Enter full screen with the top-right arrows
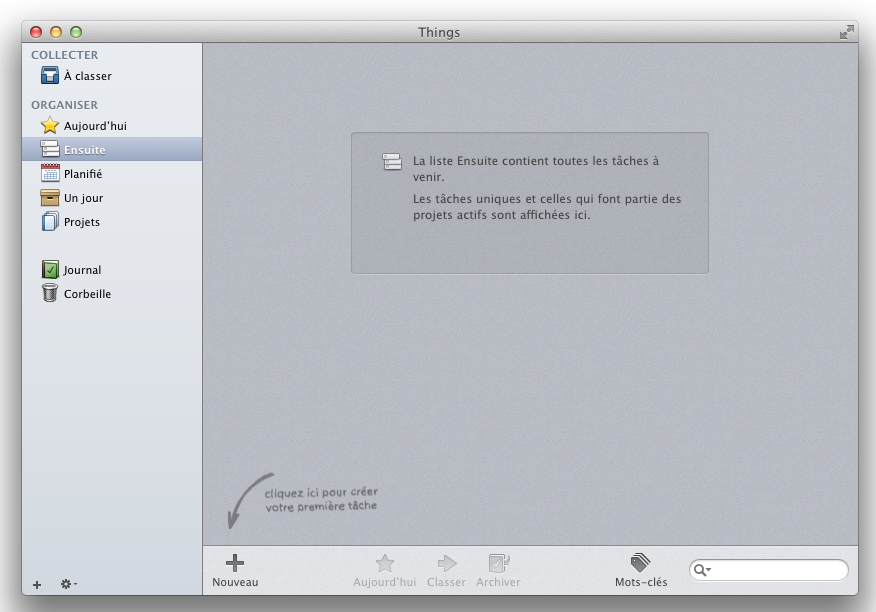 [x=847, y=32]
